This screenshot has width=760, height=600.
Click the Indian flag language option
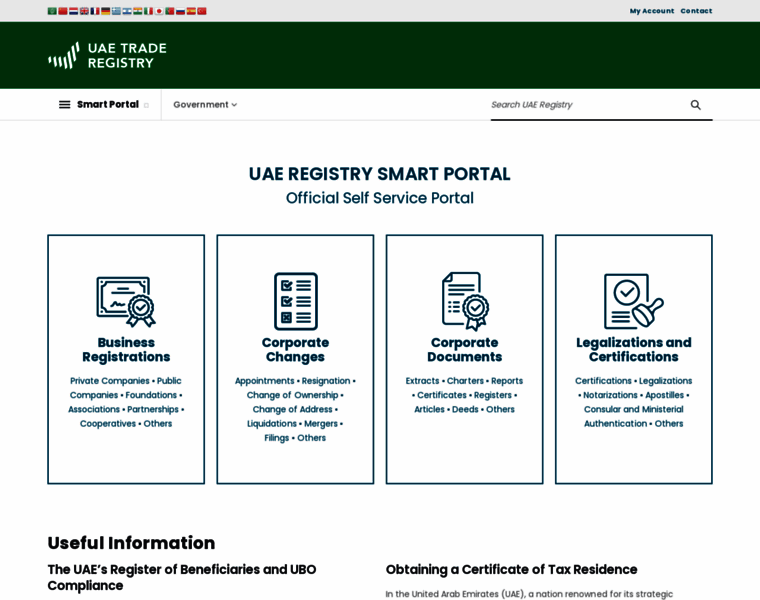137,11
